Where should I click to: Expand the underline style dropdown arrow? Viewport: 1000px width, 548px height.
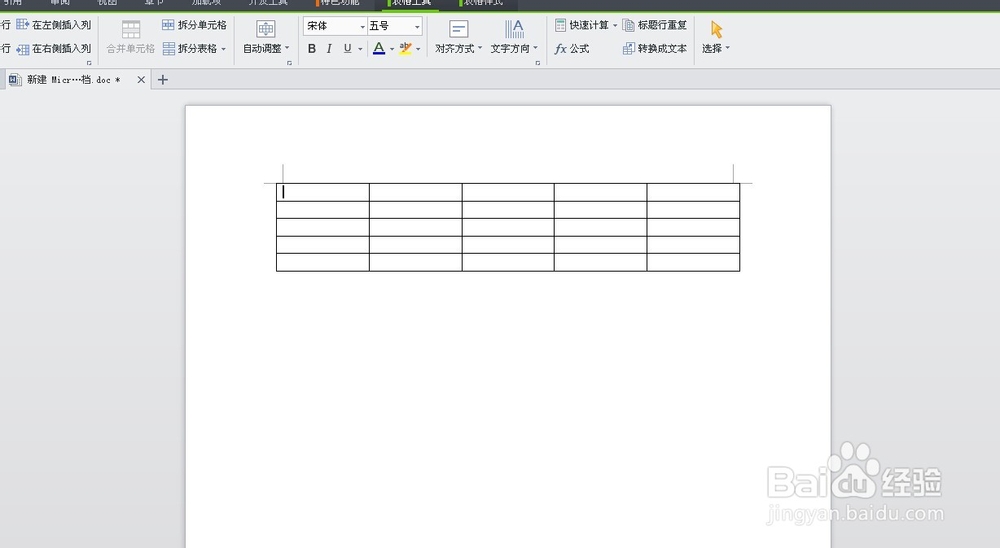(360, 49)
